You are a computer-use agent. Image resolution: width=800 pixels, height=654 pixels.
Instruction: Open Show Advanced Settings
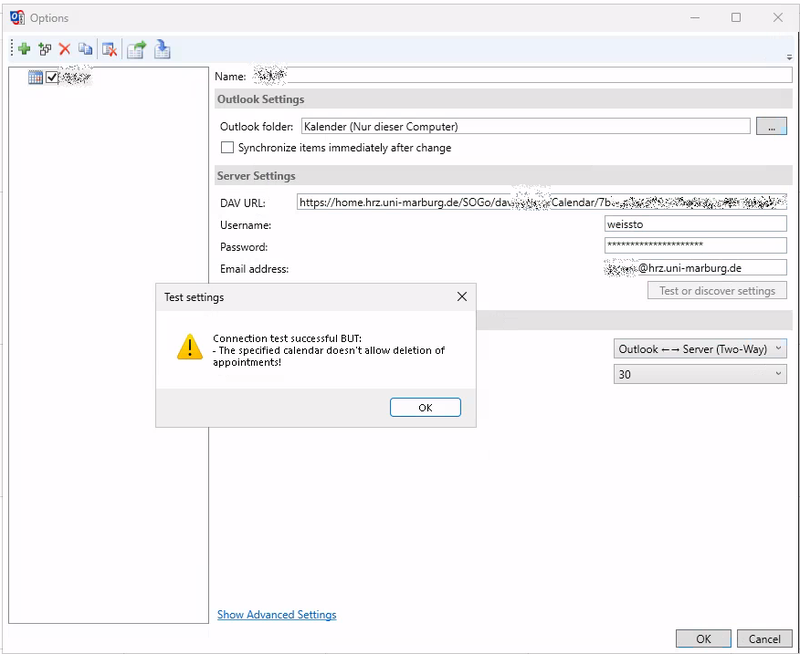[276, 614]
